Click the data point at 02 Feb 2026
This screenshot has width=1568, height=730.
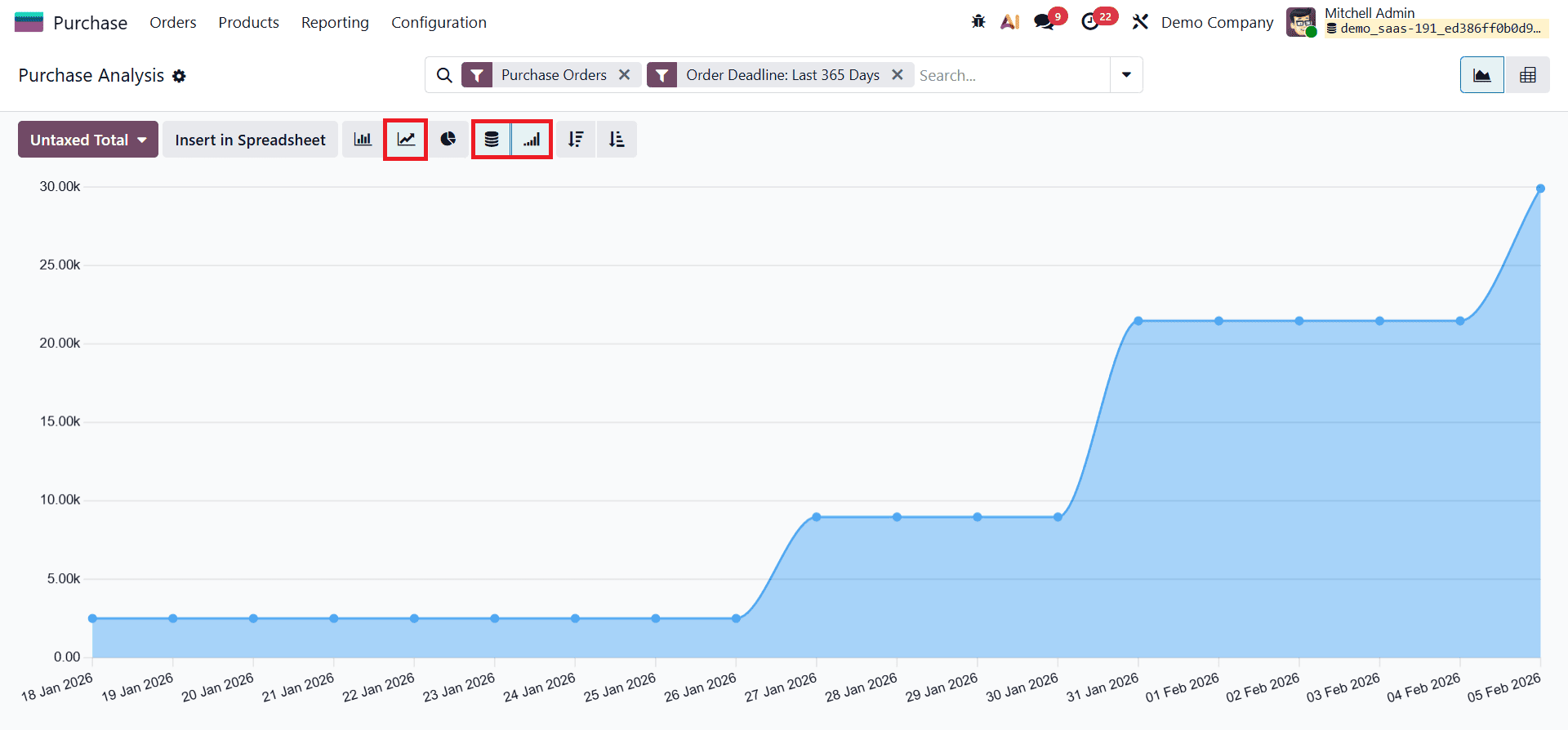click(1299, 321)
